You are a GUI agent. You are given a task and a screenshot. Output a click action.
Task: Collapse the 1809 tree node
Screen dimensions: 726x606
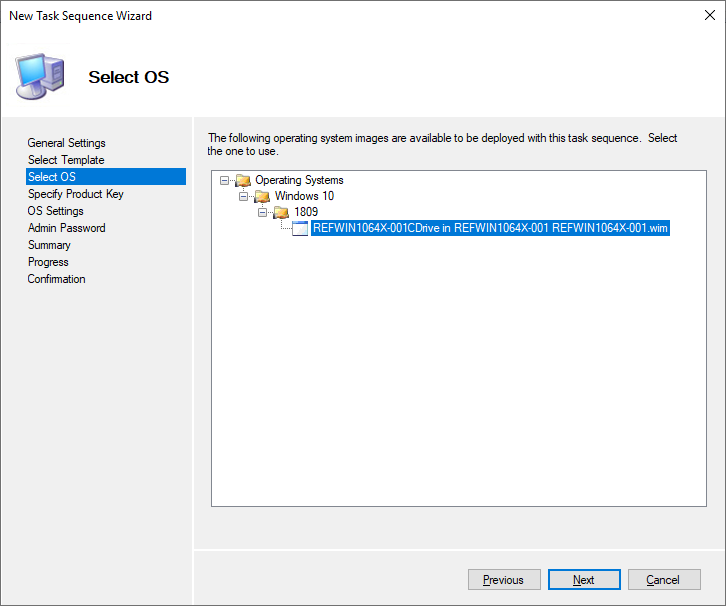click(x=263, y=212)
